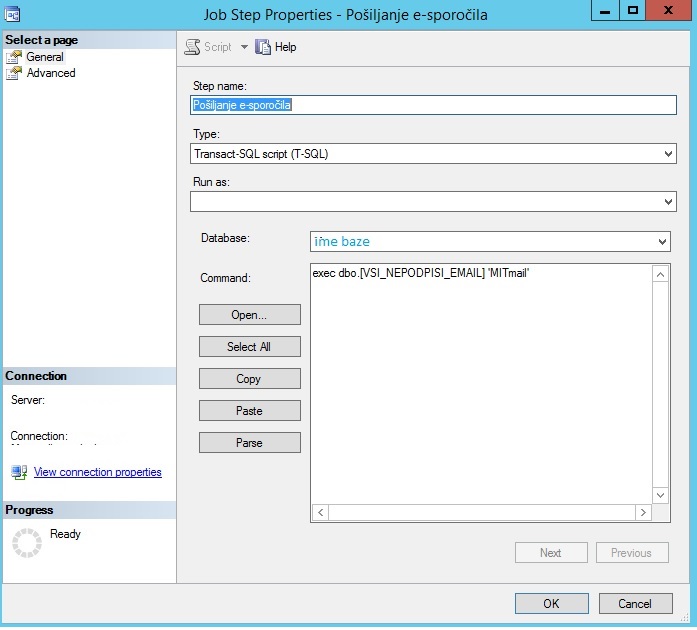The width and height of the screenshot is (697, 630).
Task: Open the Help icon in toolbar
Action: click(263, 47)
